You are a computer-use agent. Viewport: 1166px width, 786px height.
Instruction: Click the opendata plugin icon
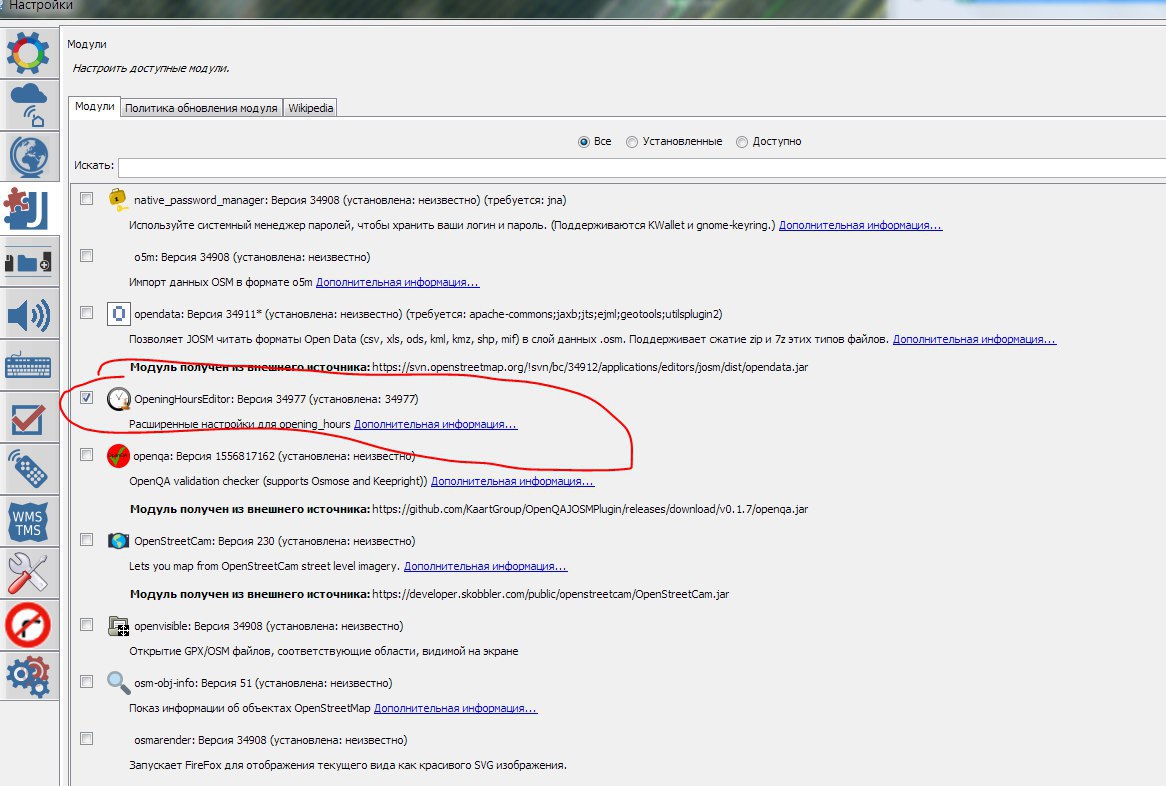(118, 314)
